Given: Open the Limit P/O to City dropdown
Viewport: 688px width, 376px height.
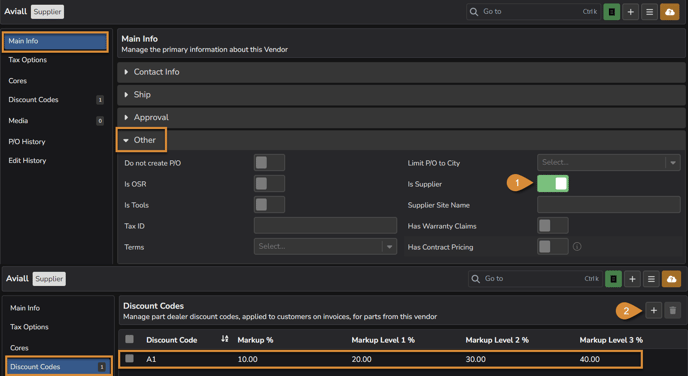Looking at the screenshot, I should tap(609, 162).
